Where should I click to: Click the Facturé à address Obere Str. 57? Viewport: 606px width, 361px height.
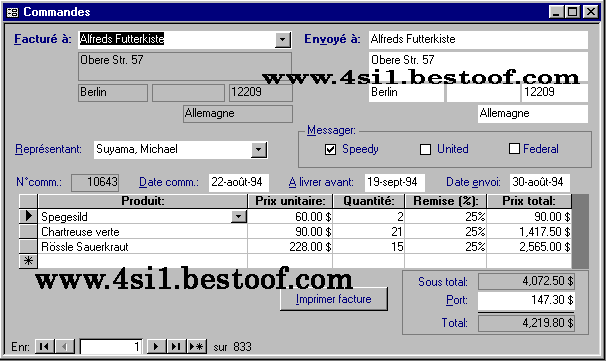click(x=185, y=66)
